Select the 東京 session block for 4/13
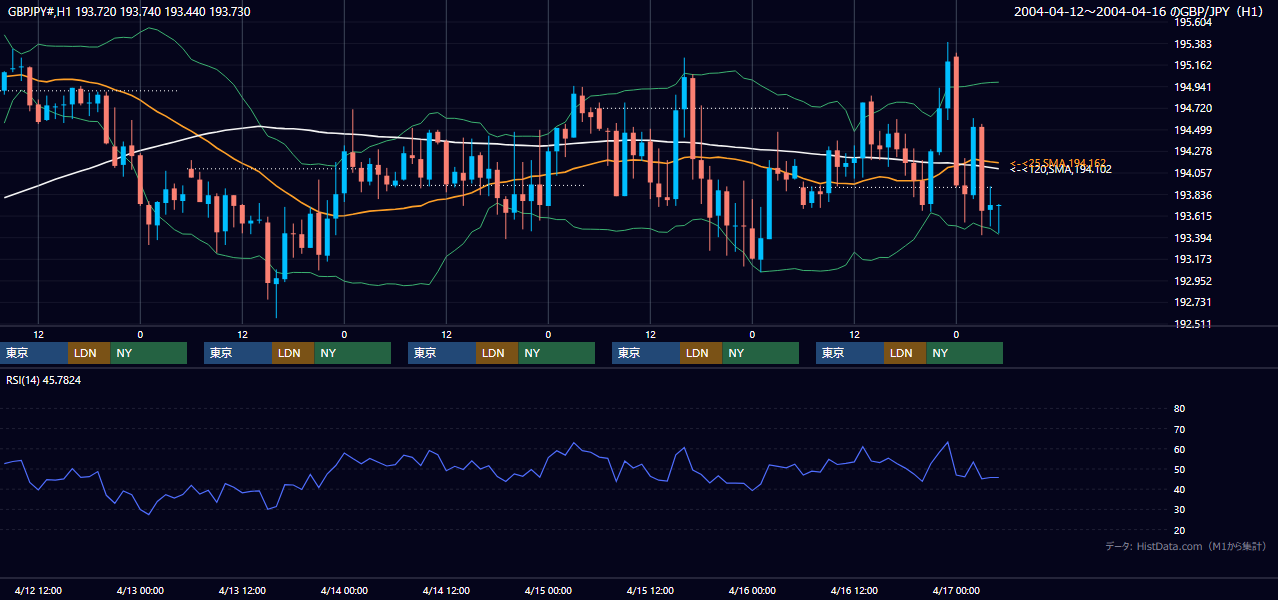The width and height of the screenshot is (1278, 600). pos(238,353)
